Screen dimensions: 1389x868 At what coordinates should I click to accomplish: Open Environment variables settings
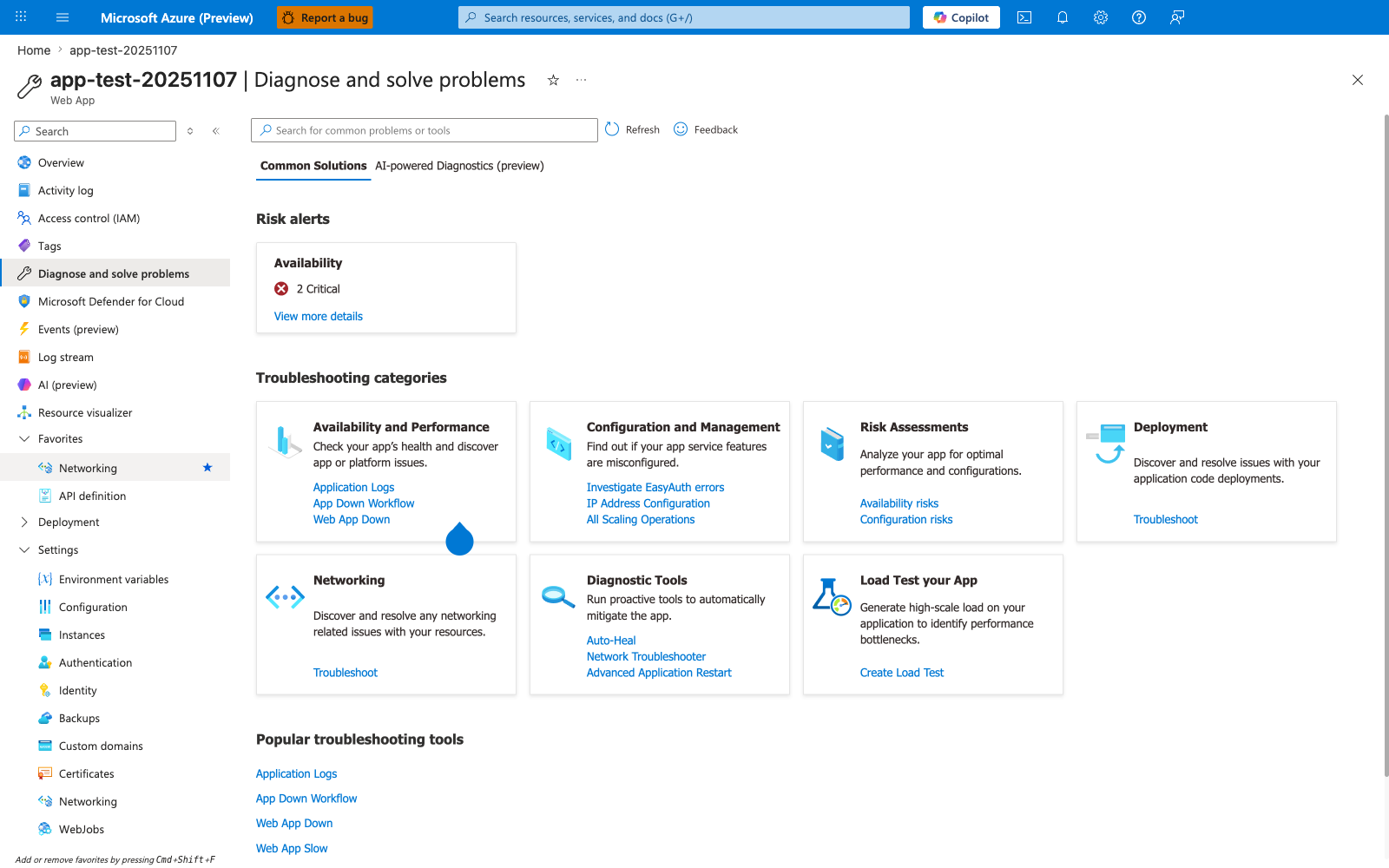click(115, 579)
